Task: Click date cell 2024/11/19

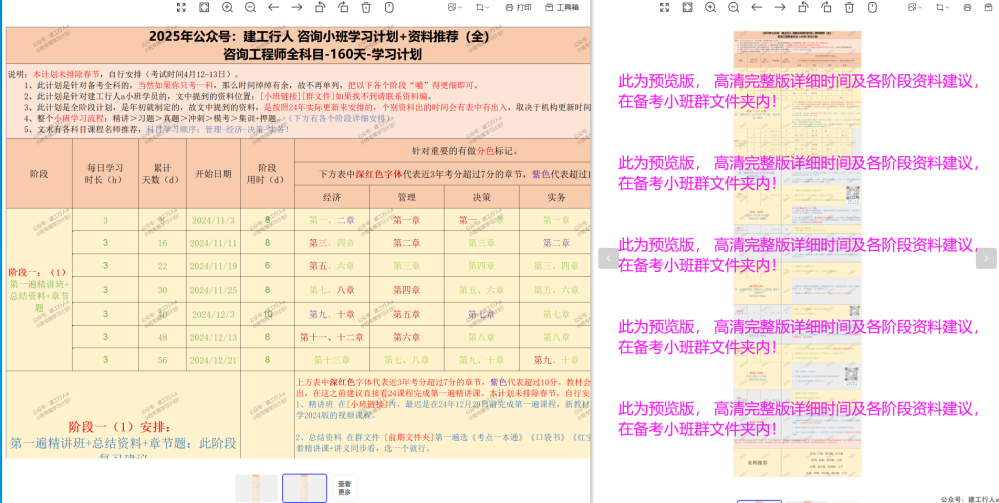Action: pos(213,266)
